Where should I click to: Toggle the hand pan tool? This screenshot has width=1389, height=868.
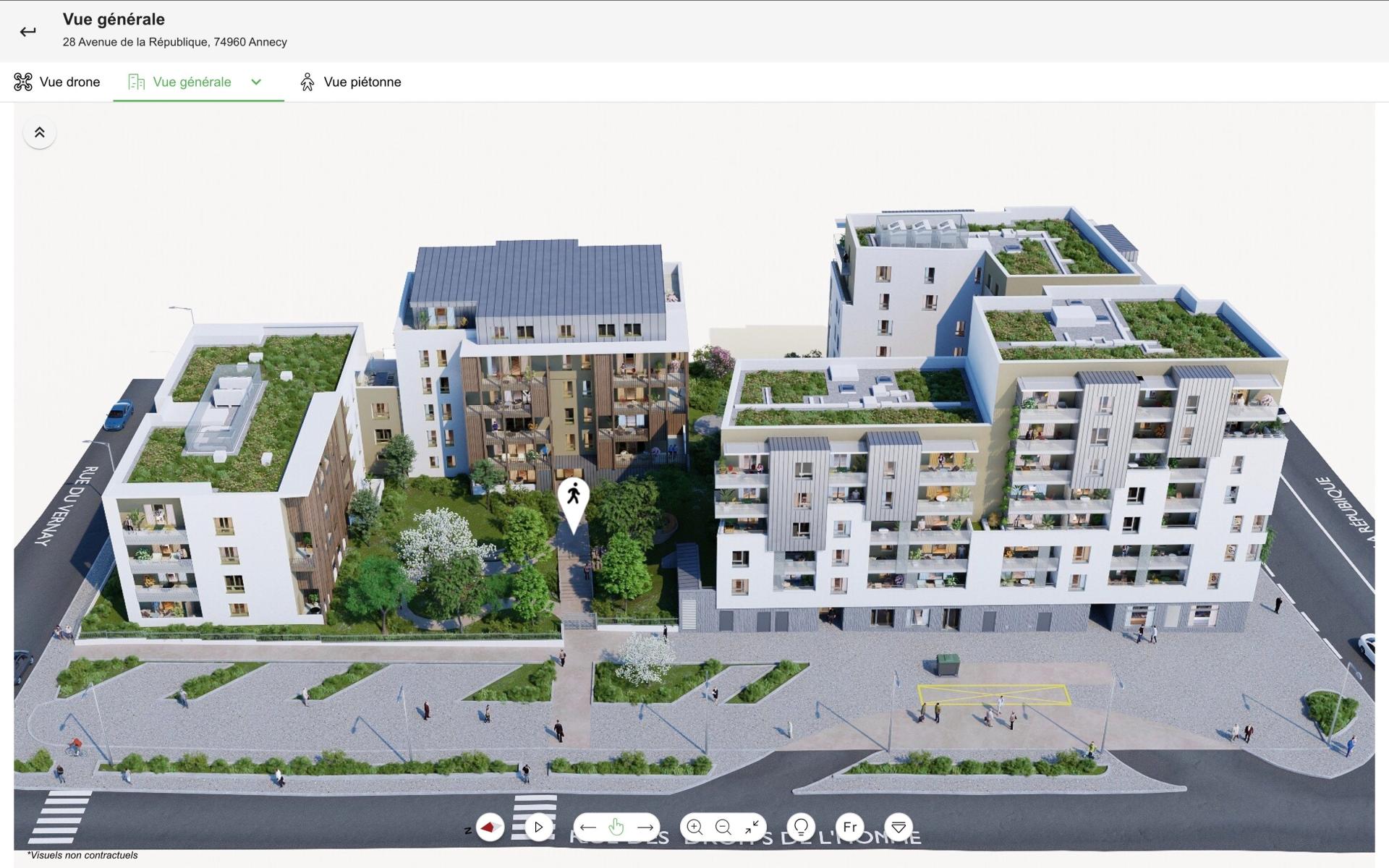coord(616,827)
